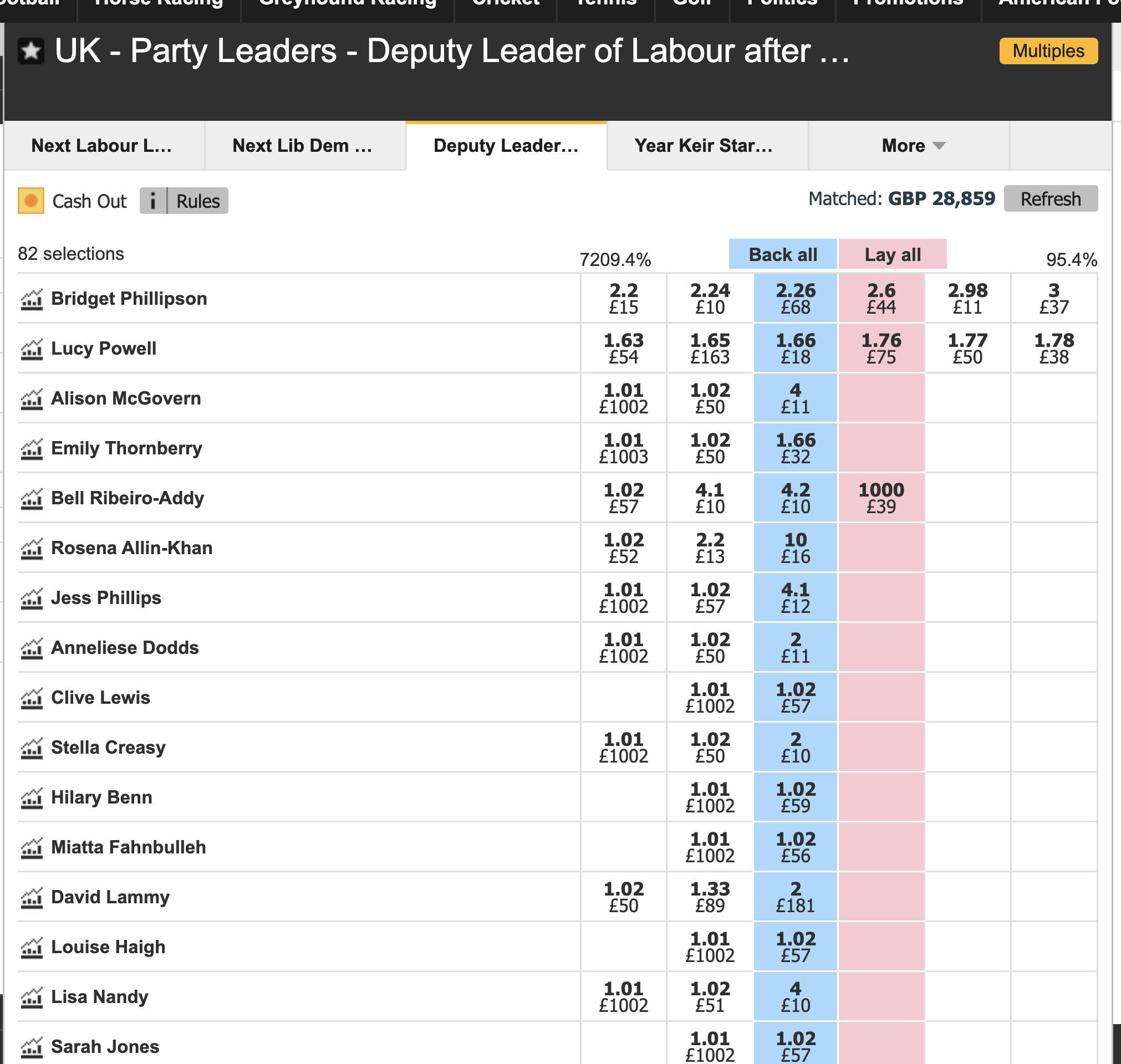Click the yellow Multiples button
The width and height of the screenshot is (1121, 1064).
coord(1048,51)
